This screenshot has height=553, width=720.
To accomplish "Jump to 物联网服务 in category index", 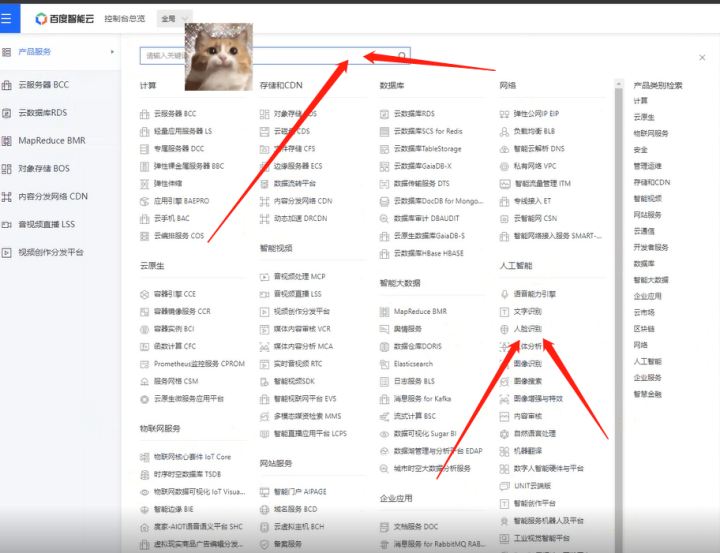I will (x=651, y=134).
